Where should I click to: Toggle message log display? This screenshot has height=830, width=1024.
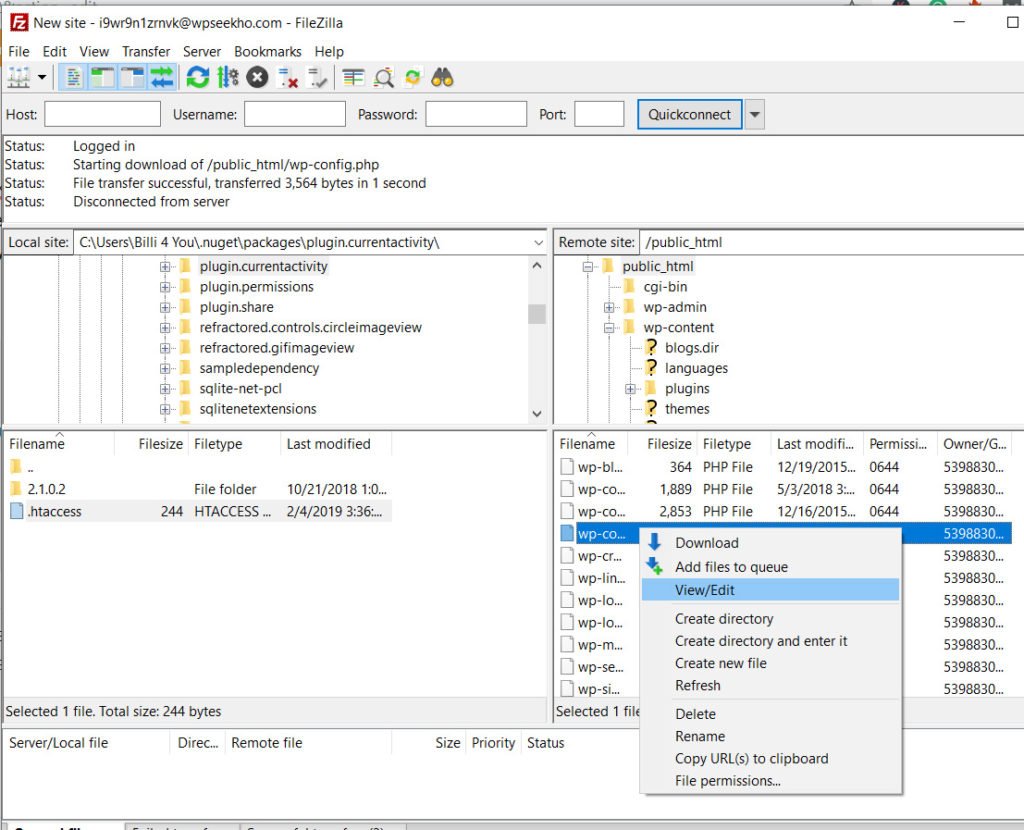(73, 78)
